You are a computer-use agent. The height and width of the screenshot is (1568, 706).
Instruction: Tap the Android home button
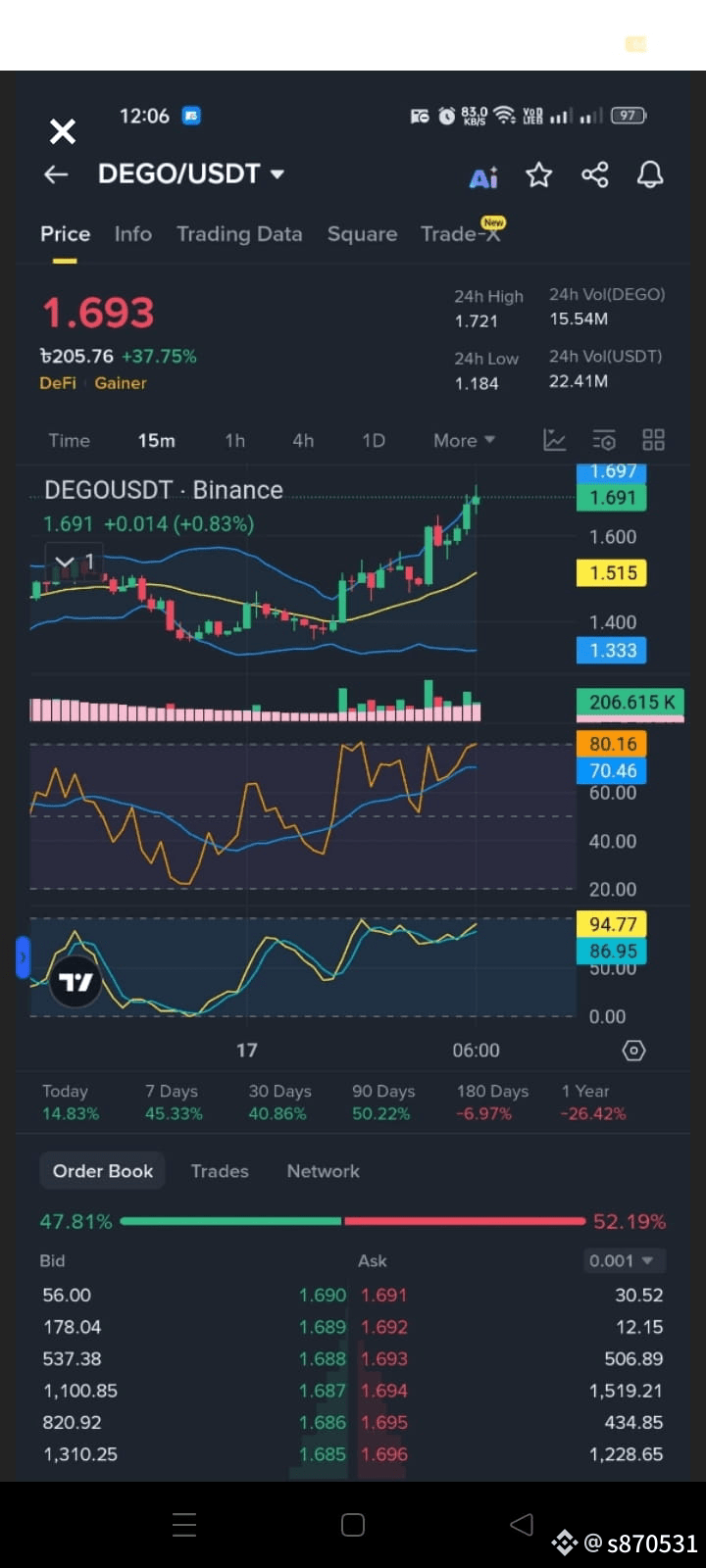353,1525
